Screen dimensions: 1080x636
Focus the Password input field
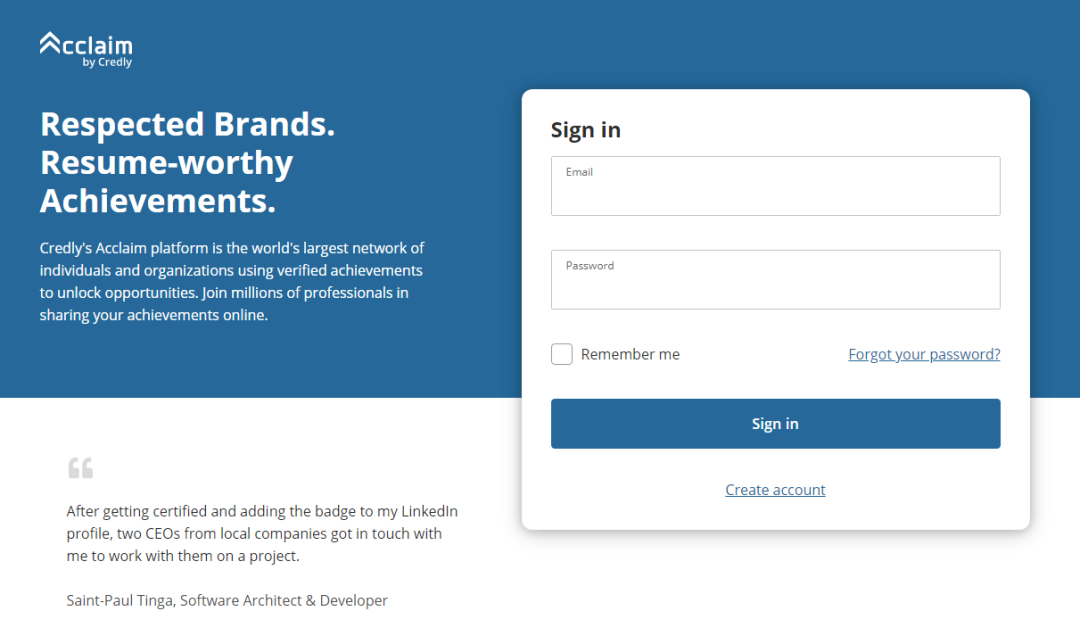pyautogui.click(x=776, y=280)
